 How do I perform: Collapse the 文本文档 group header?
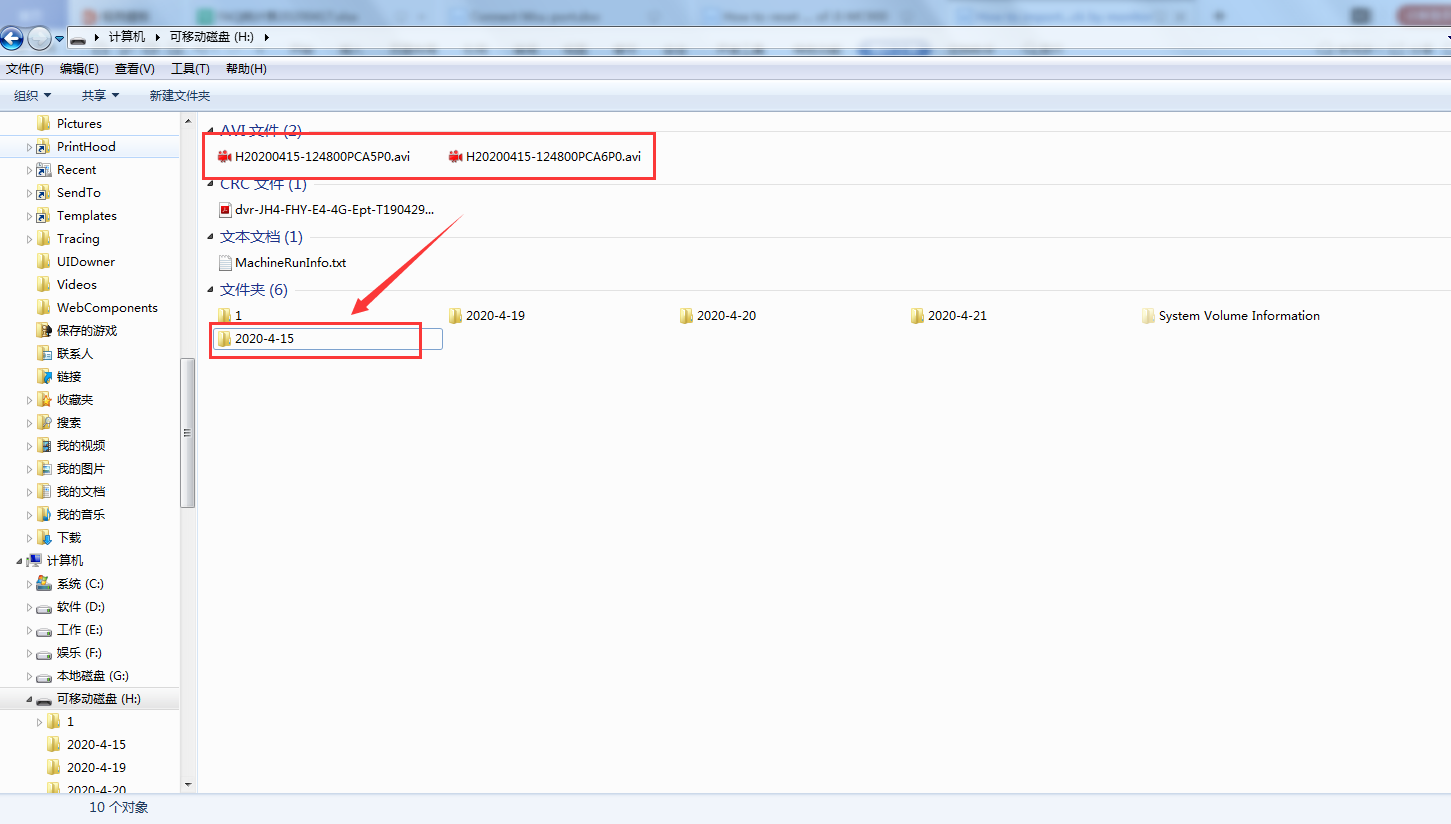[209, 237]
